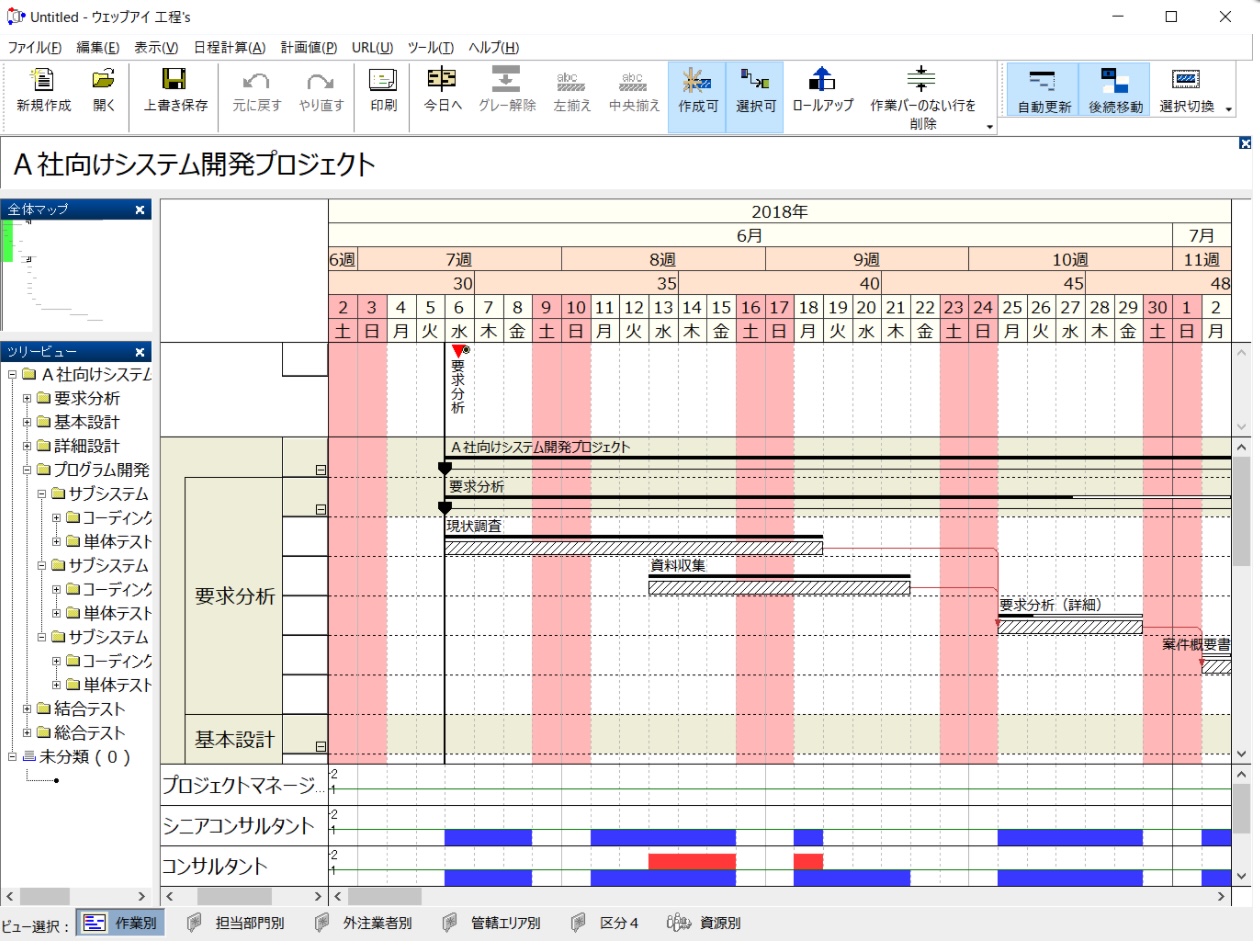The height and width of the screenshot is (947, 1260).
Task: Open the 表示(V) menu
Action: point(156,47)
